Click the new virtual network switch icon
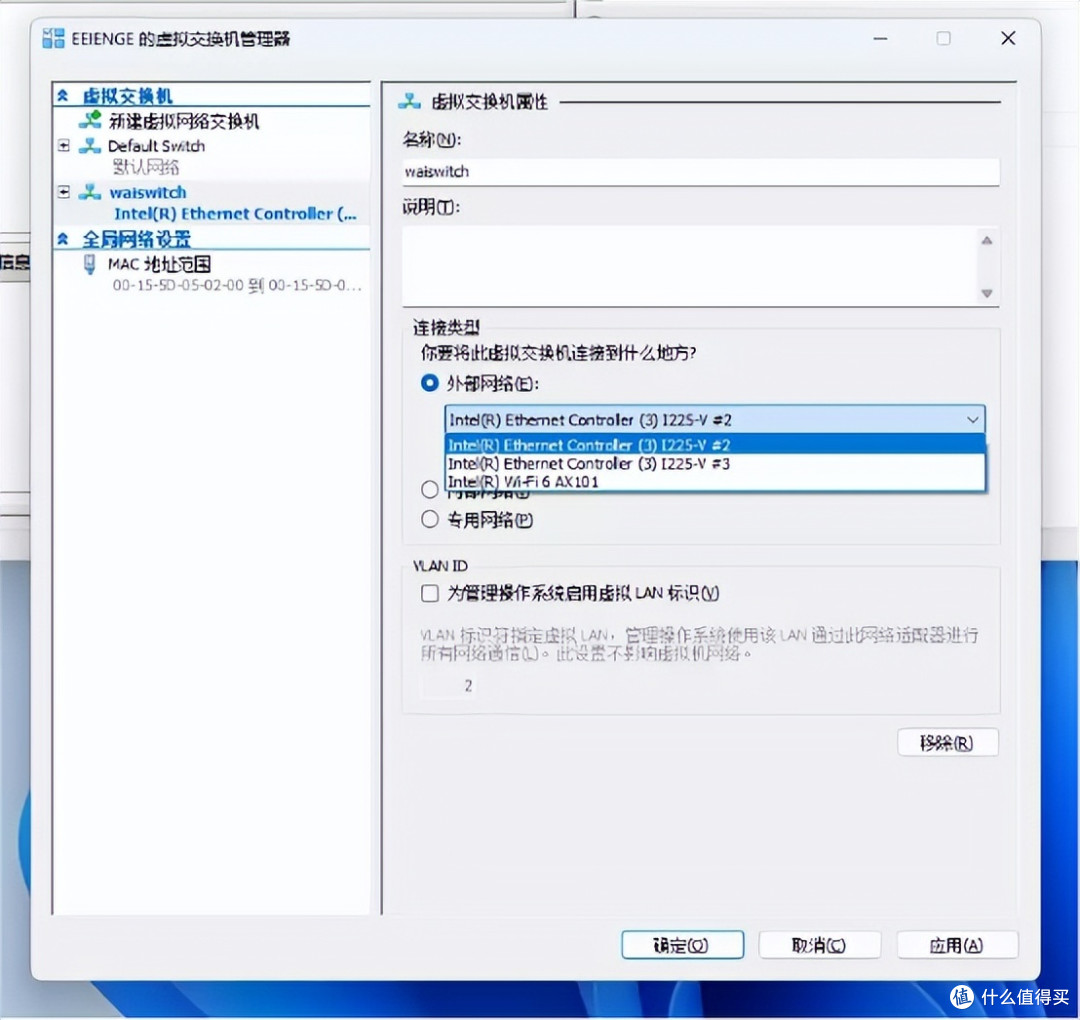This screenshot has width=1080, height=1020. coord(90,120)
